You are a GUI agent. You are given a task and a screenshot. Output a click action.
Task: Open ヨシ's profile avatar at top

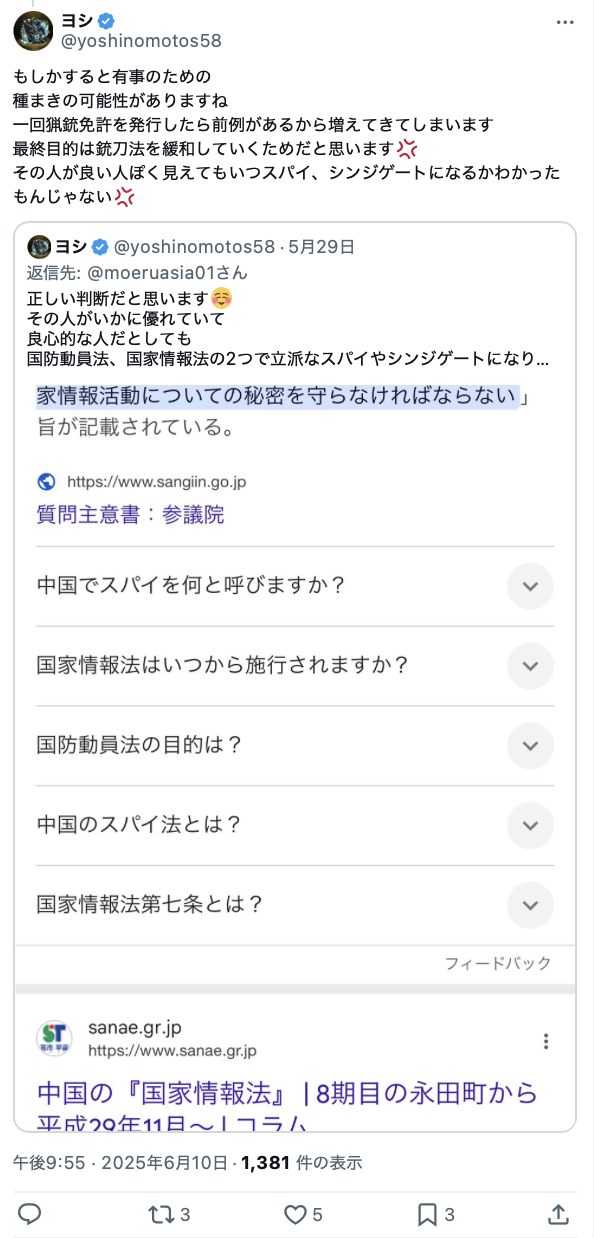[x=33, y=31]
